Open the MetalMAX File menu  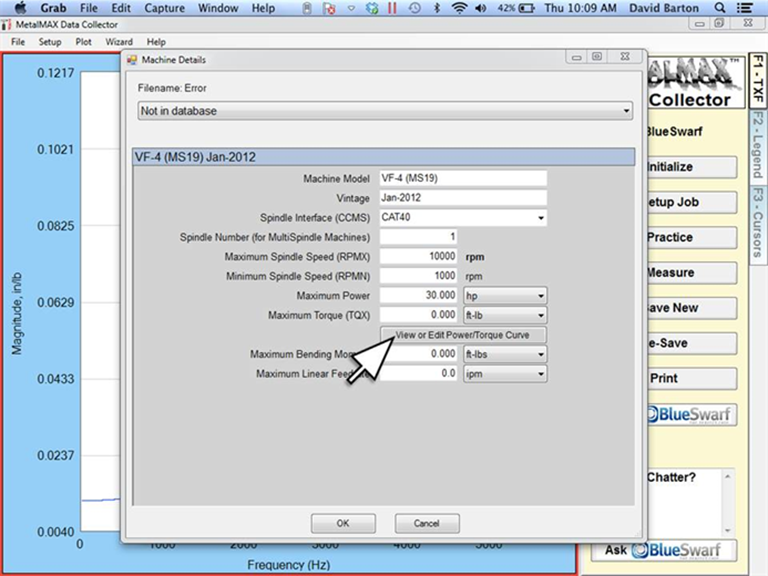18,42
